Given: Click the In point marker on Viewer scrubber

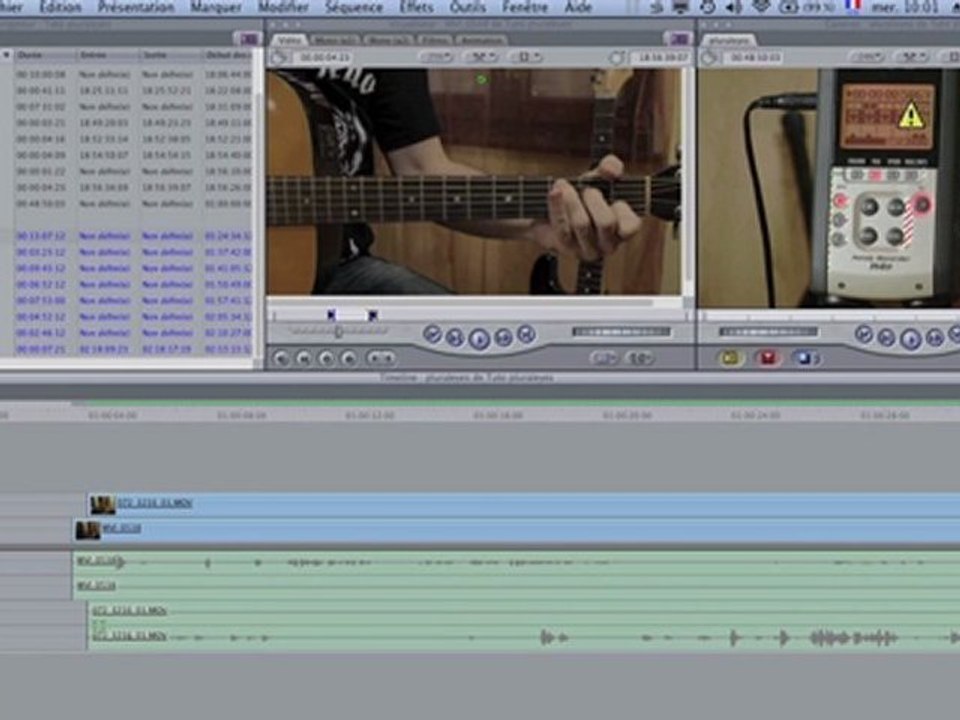Looking at the screenshot, I should pos(331,315).
